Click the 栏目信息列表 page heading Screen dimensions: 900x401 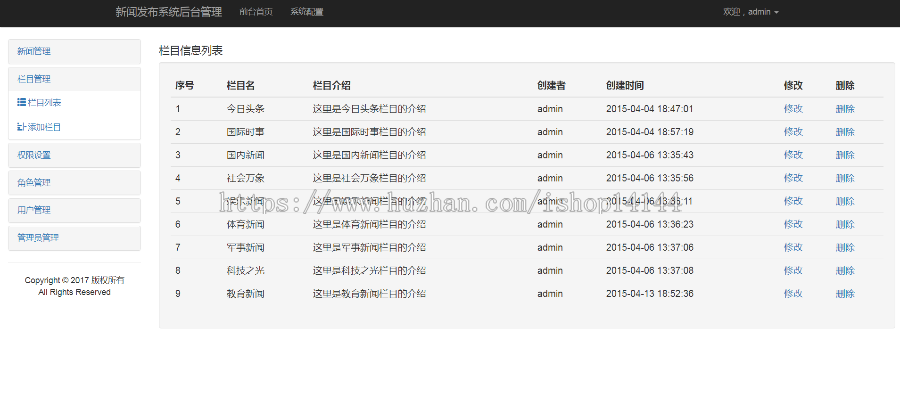coord(191,51)
